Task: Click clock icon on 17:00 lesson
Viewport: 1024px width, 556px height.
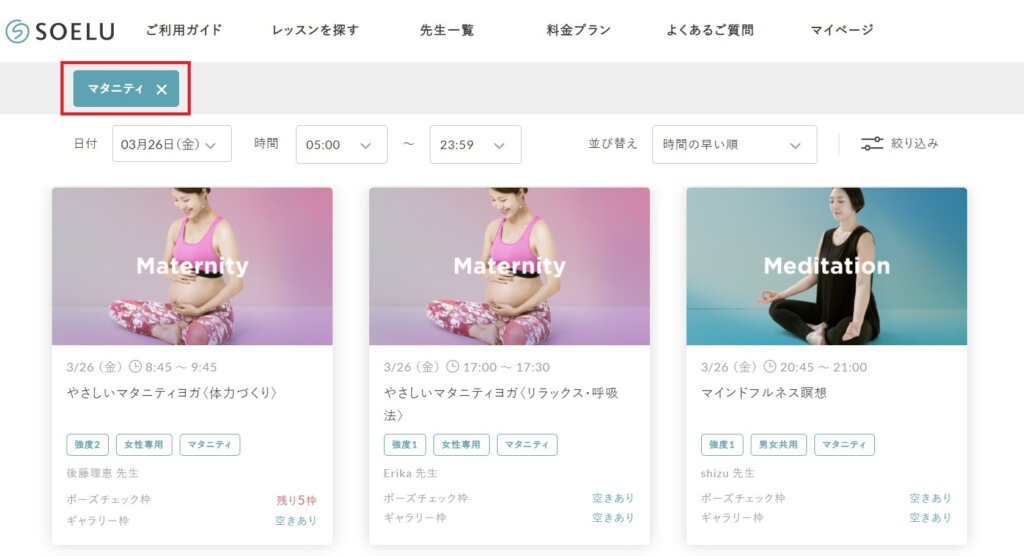Action: [453, 367]
